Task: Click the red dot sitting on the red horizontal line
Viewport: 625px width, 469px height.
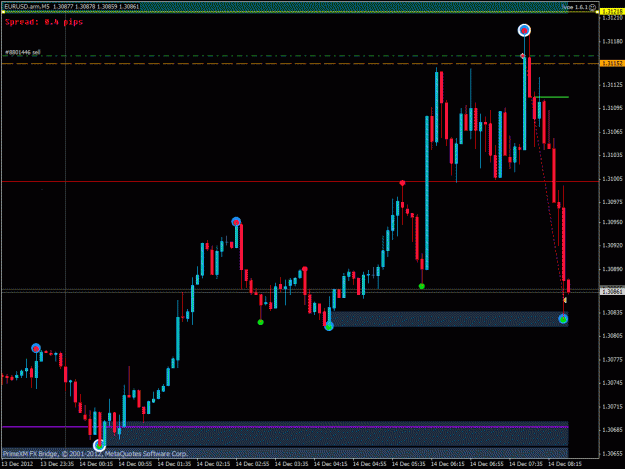Action: 403,183
